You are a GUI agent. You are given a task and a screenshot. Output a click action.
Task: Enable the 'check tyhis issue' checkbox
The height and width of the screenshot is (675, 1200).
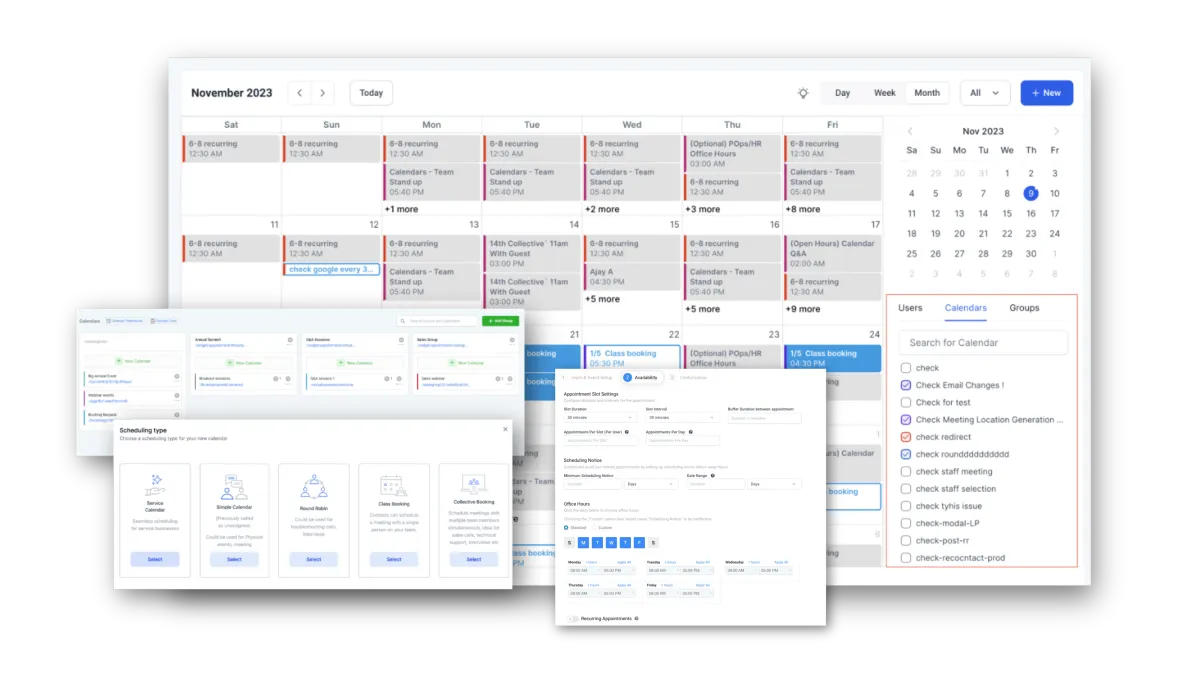tap(906, 506)
